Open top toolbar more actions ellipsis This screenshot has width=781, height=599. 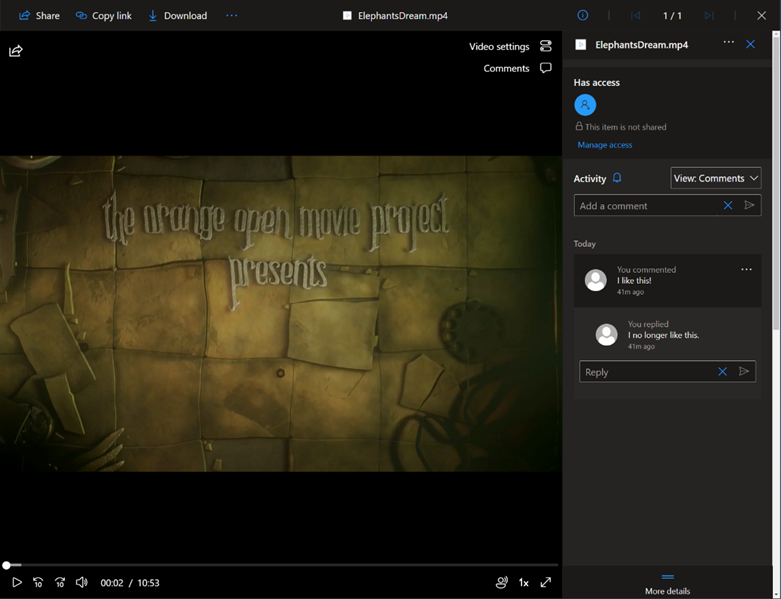(232, 15)
